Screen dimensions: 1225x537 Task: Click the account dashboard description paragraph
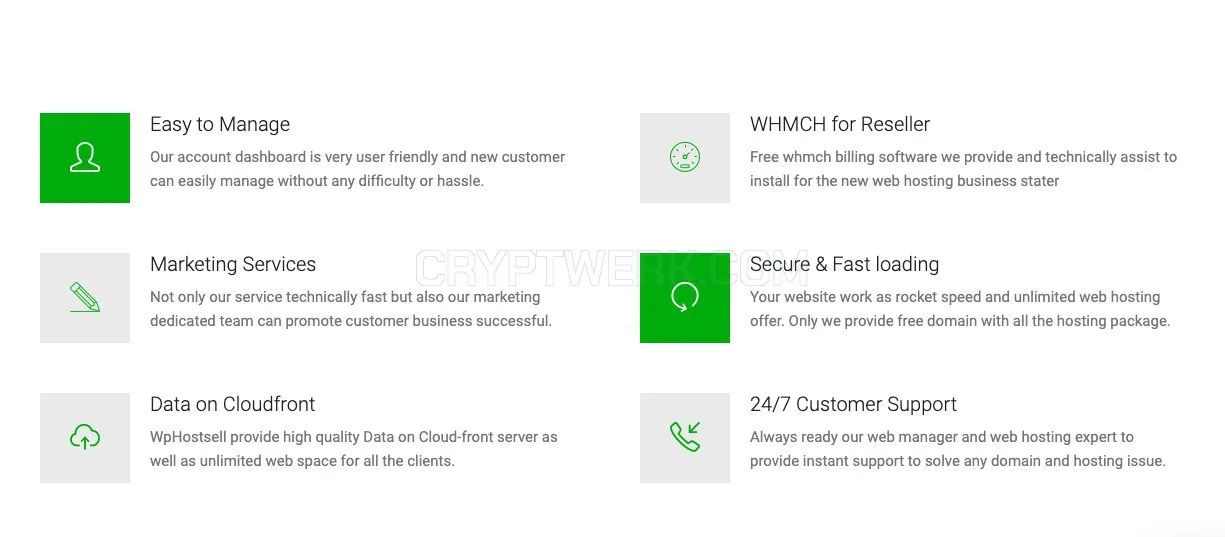click(357, 169)
